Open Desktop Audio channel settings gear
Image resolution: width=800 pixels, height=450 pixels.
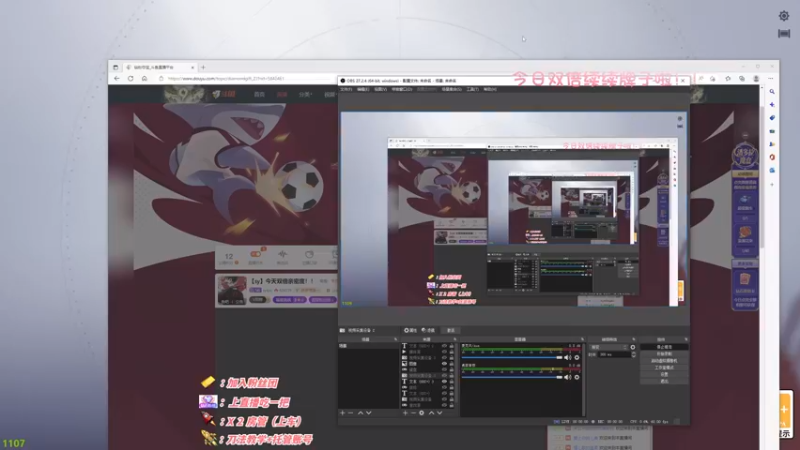click(577, 377)
